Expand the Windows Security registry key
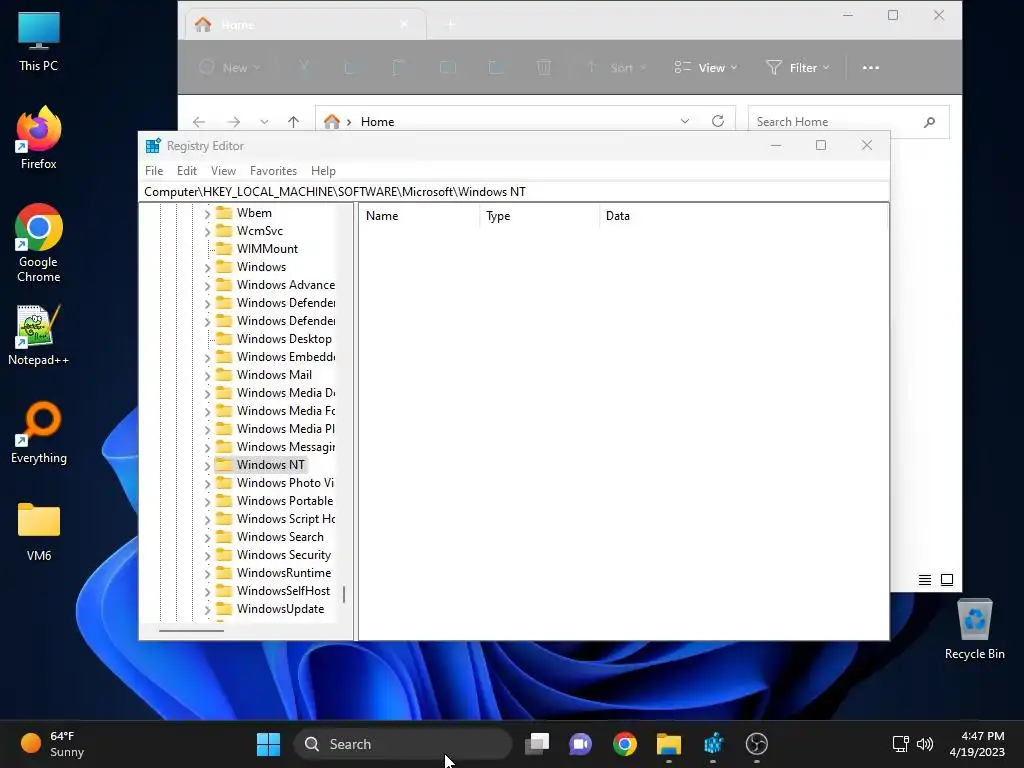The height and width of the screenshot is (768, 1024). pyautogui.click(x=208, y=555)
